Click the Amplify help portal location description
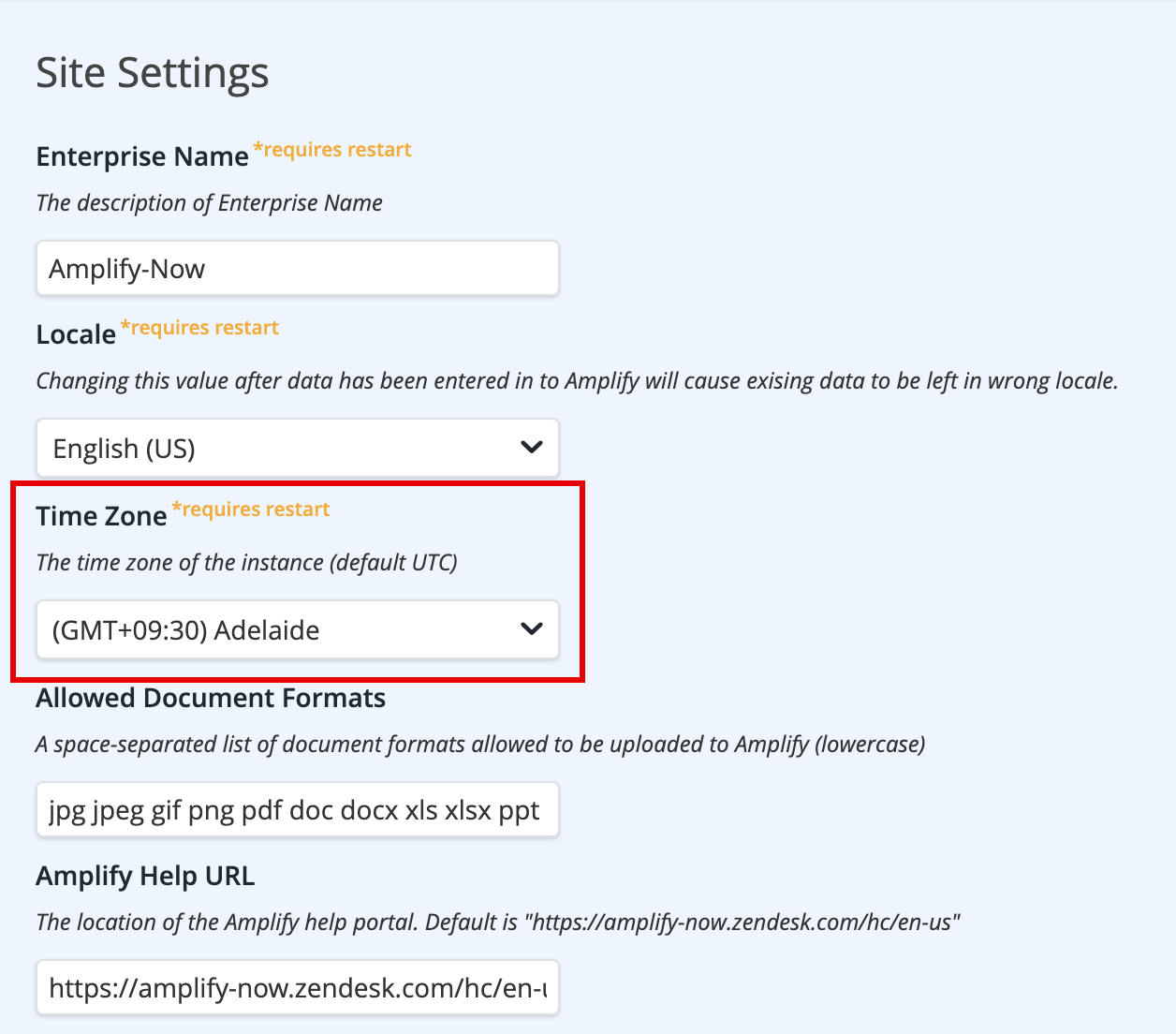The width and height of the screenshot is (1176, 1034). click(498, 923)
